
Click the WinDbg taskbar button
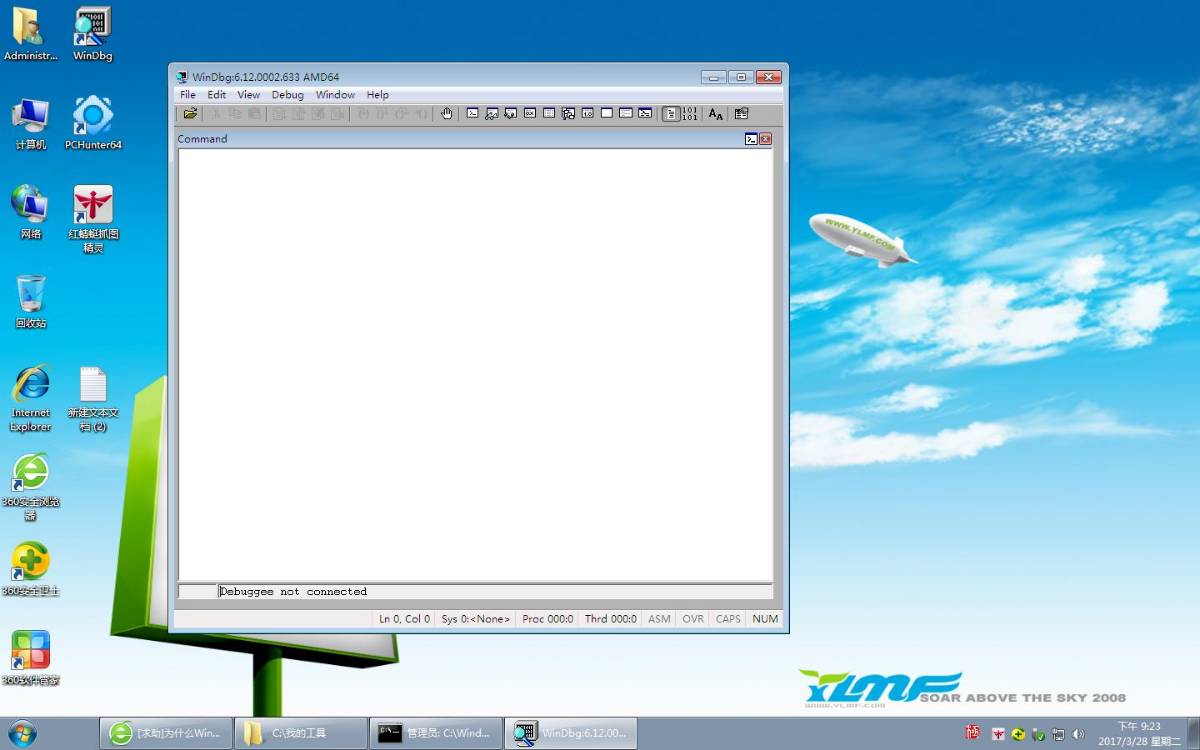571,733
